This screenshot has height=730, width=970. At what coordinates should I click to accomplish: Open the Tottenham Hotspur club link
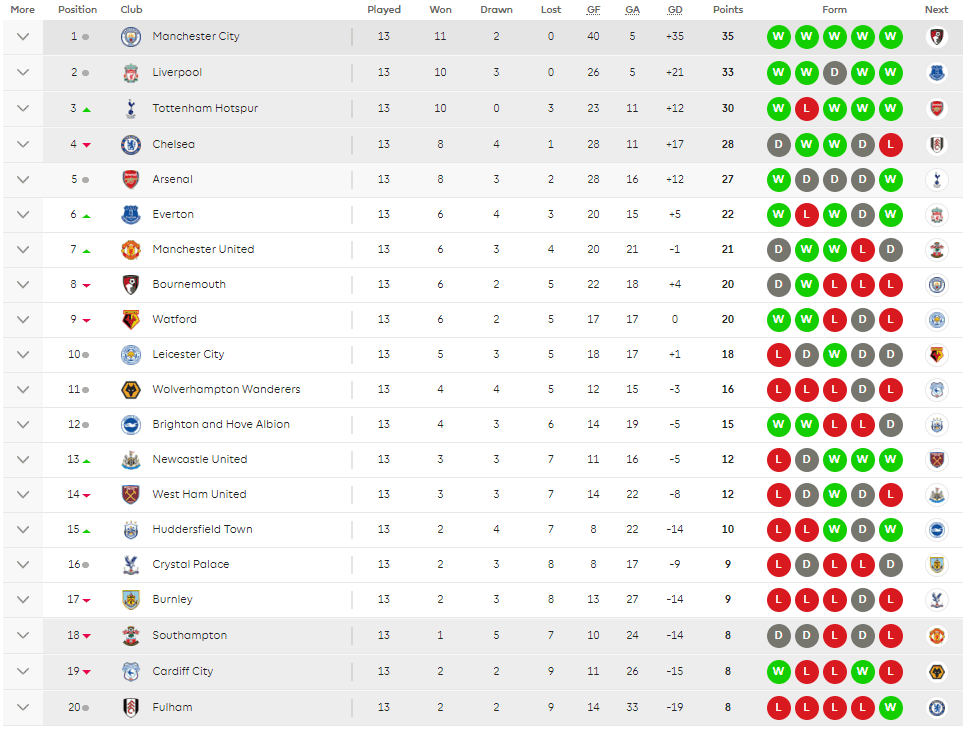coord(205,108)
